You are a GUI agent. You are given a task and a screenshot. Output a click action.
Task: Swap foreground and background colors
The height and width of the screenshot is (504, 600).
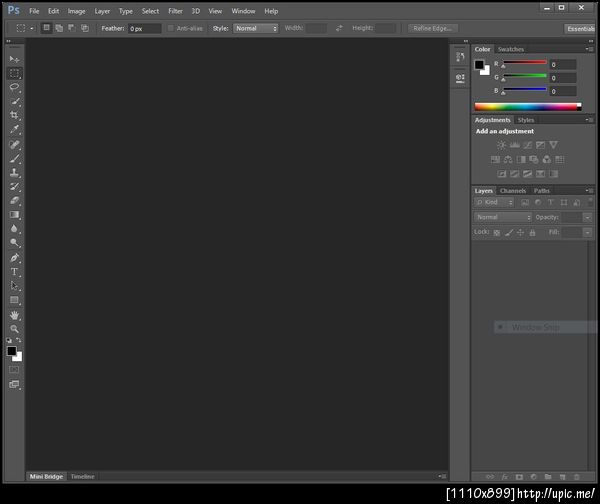[x=18, y=340]
